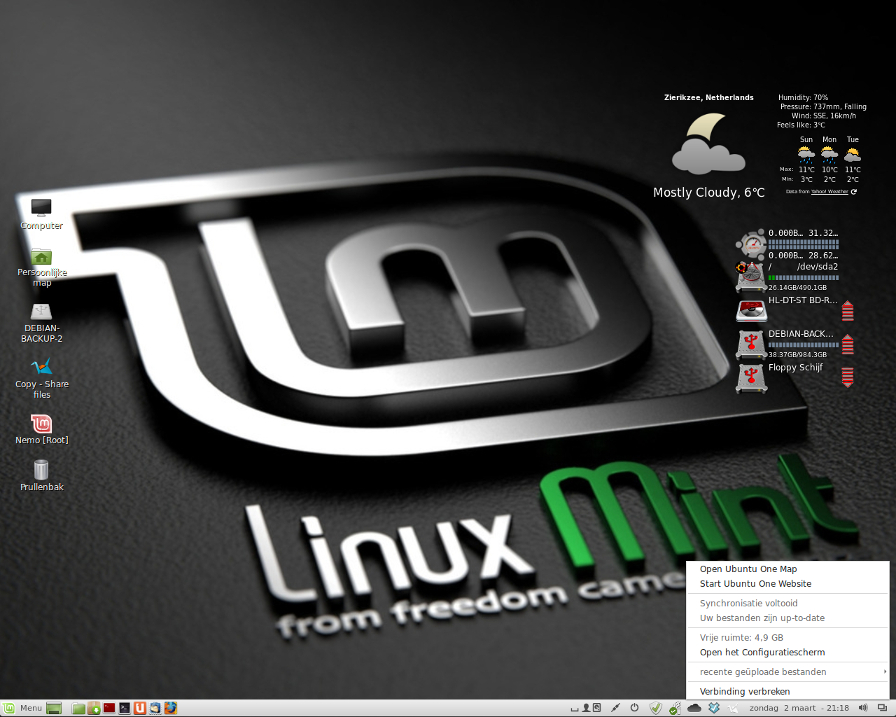Open the sound volume tray applet

point(863,708)
